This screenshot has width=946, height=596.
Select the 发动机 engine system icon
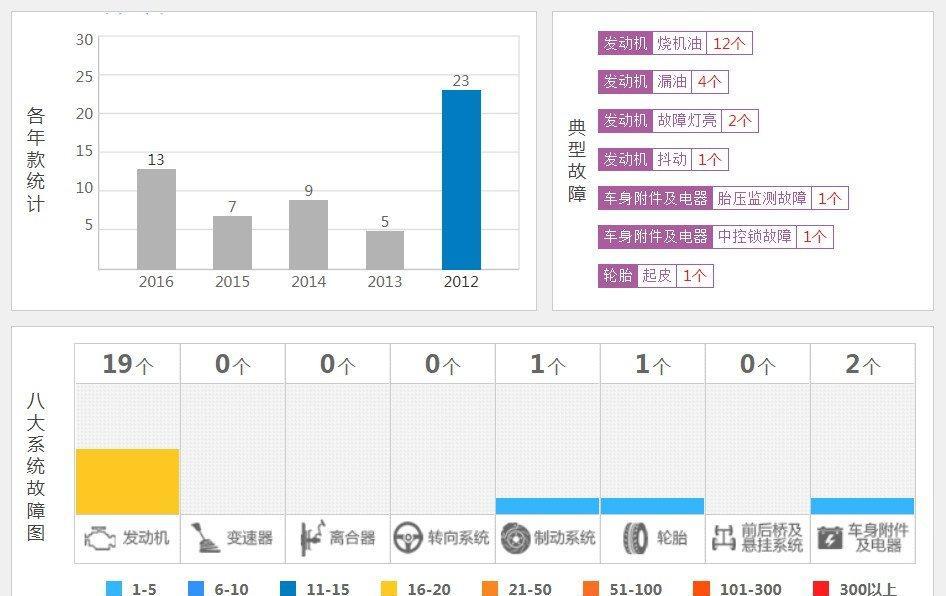pos(100,538)
